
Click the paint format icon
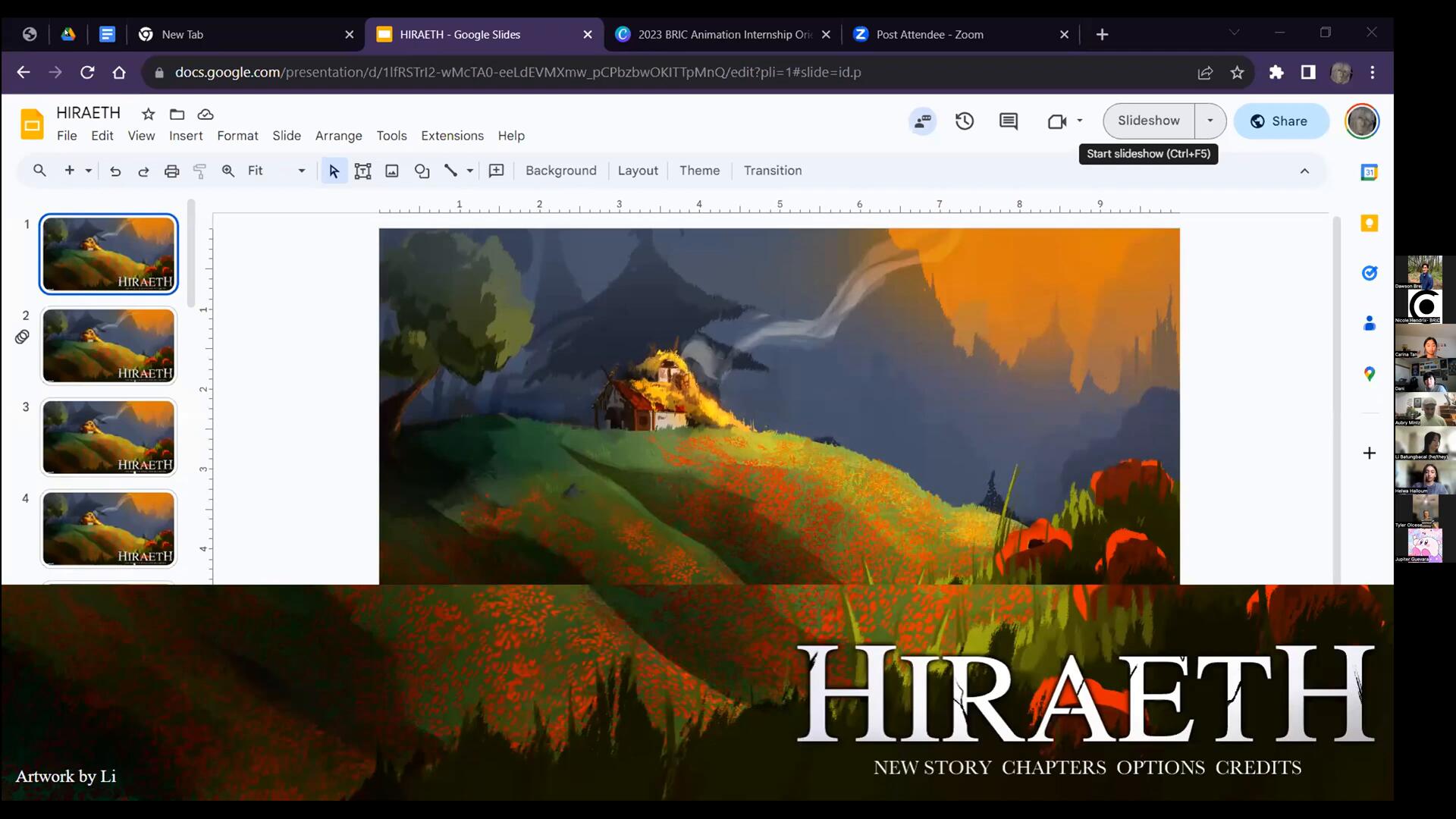click(199, 171)
